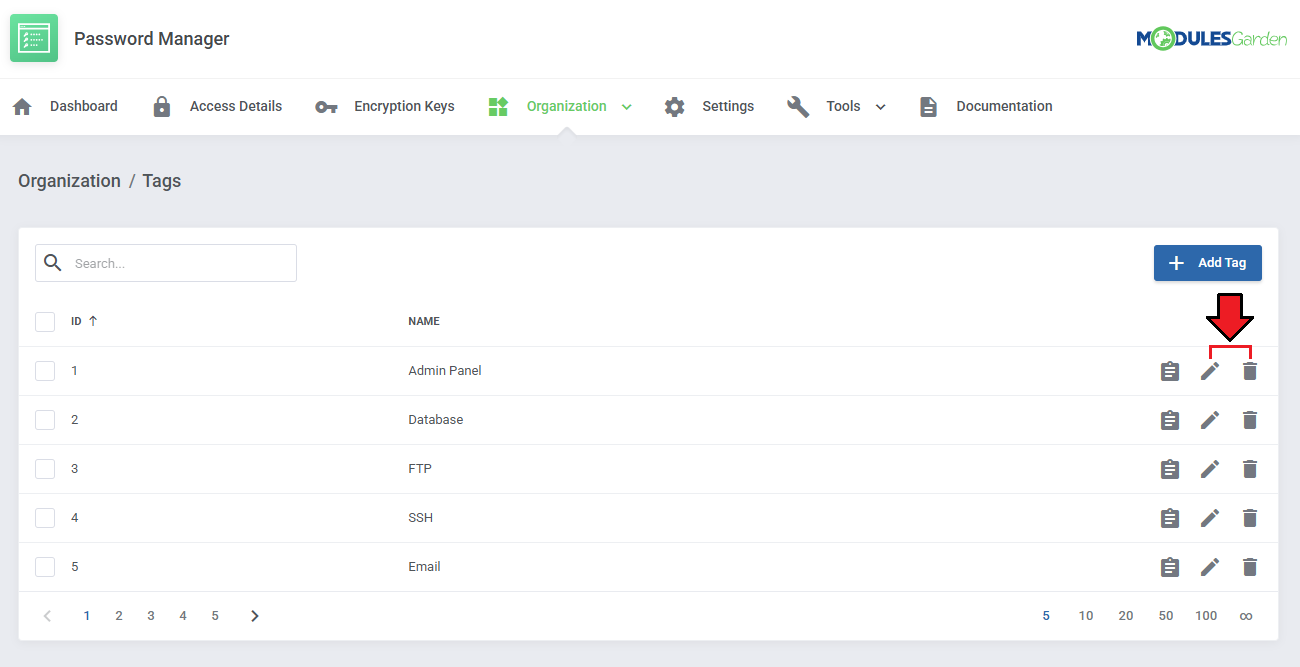
Task: Click the Encryption Keys key icon
Action: (x=326, y=107)
